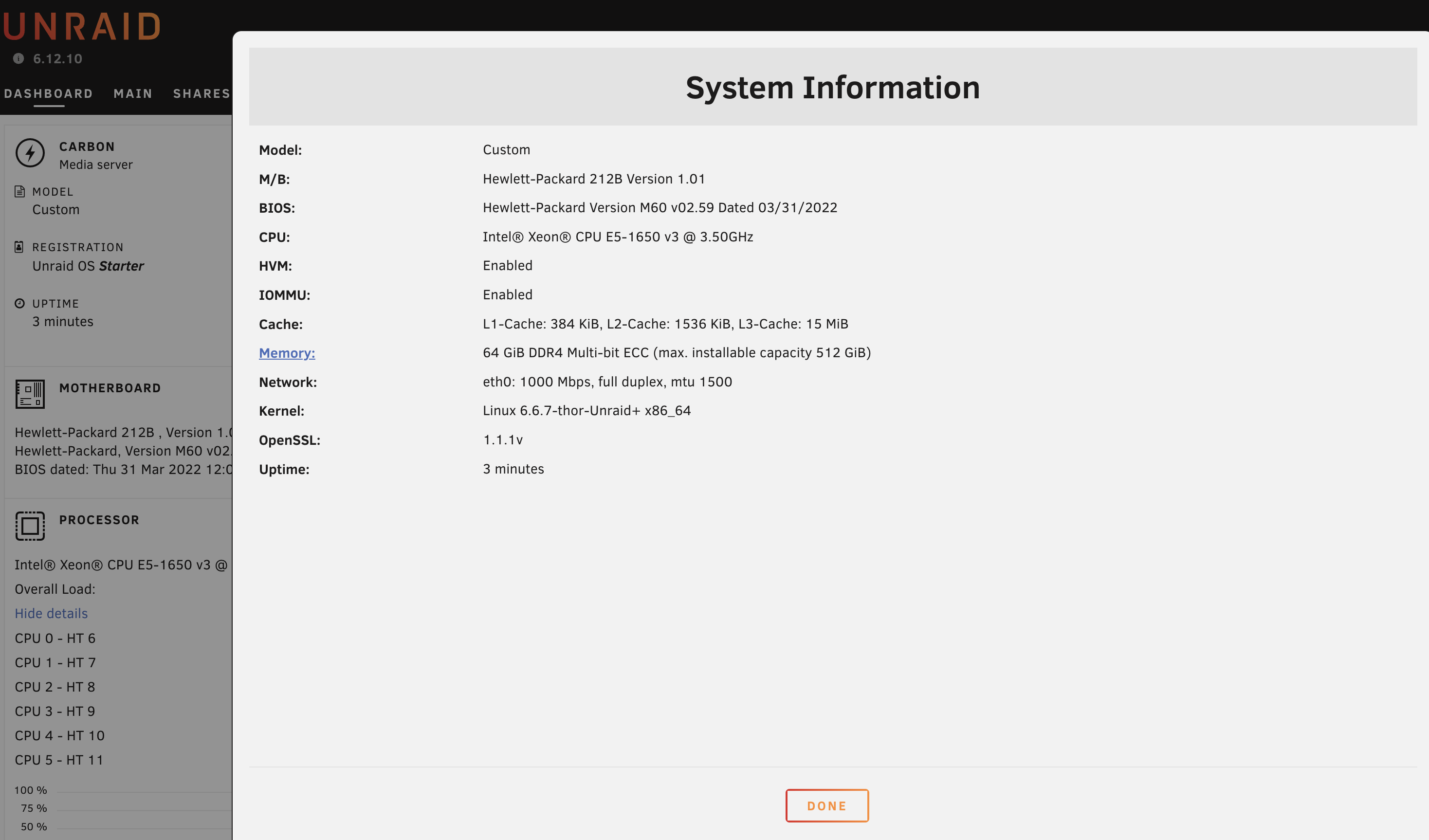
Task: Go to the SHARES tab
Action: (x=202, y=93)
